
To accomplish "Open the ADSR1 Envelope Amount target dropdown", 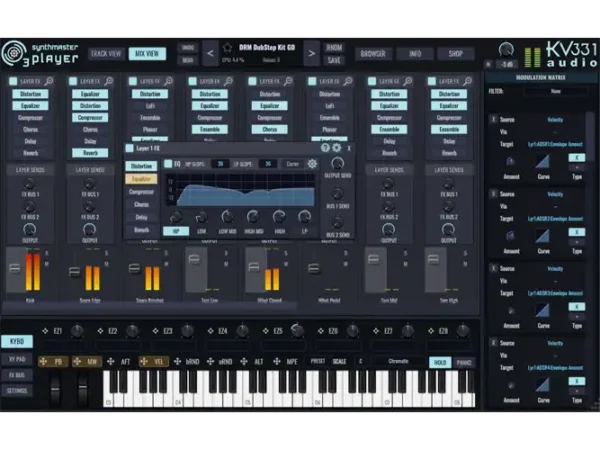I will tap(555, 144).
